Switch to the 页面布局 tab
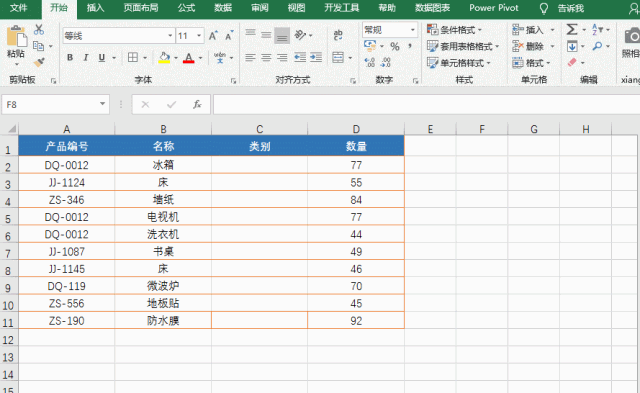This screenshot has height=393, width=640. (141, 8)
